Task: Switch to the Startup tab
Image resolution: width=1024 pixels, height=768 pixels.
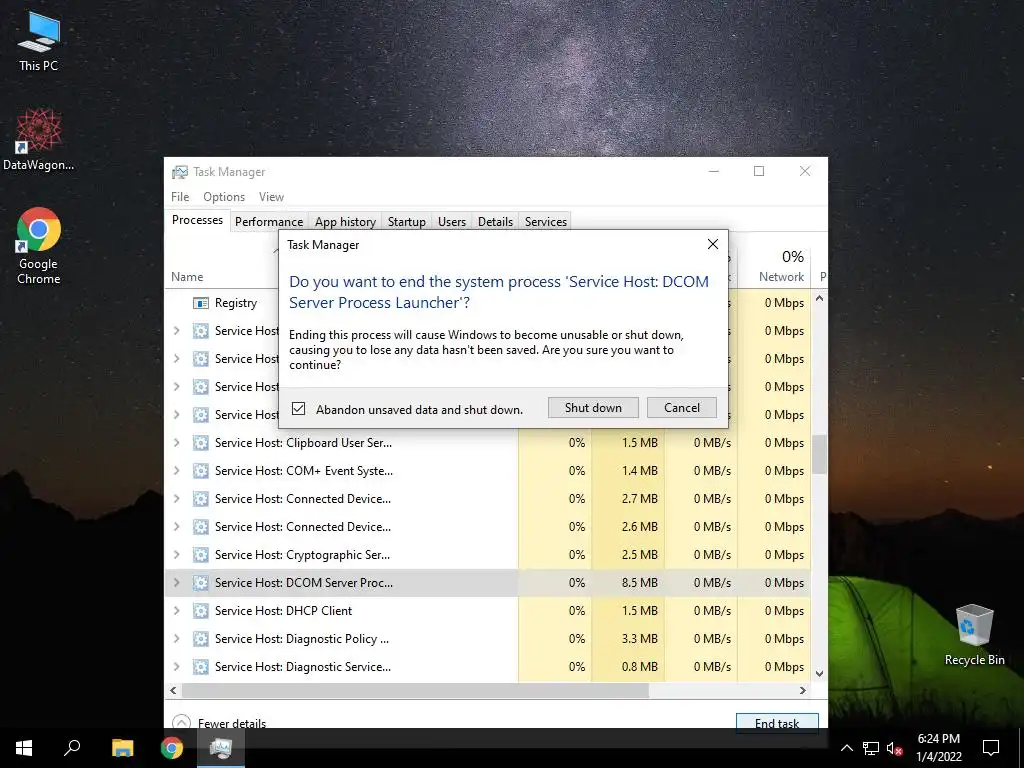Action: point(407,221)
